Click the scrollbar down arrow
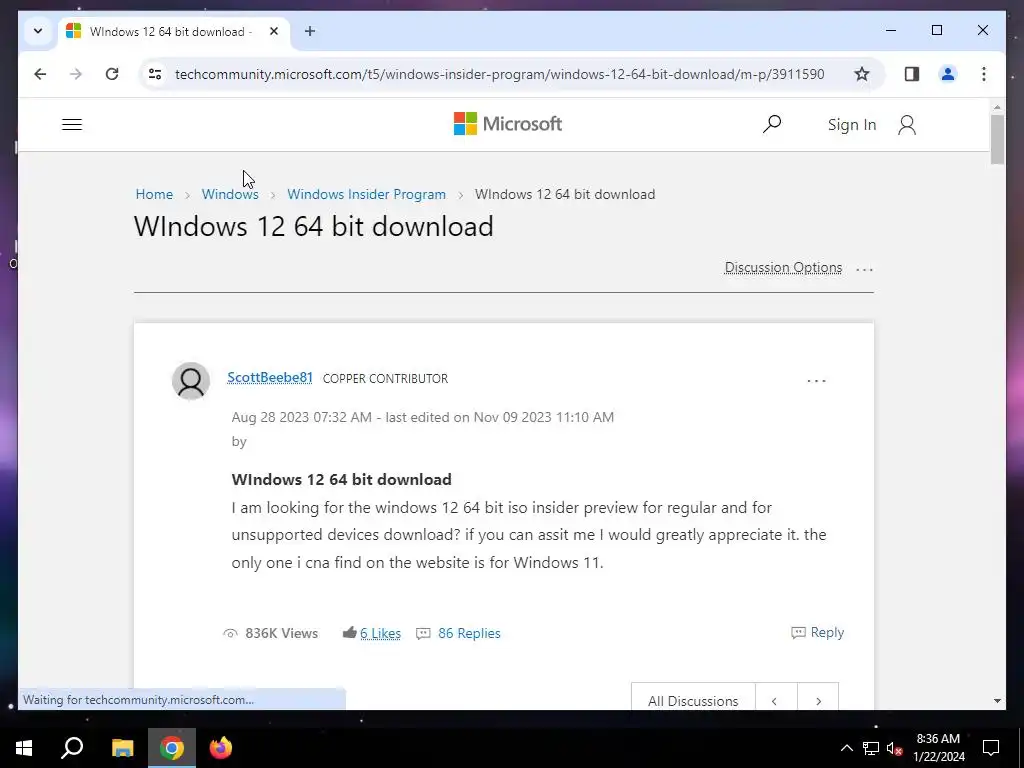The image size is (1024, 768). coord(997,701)
